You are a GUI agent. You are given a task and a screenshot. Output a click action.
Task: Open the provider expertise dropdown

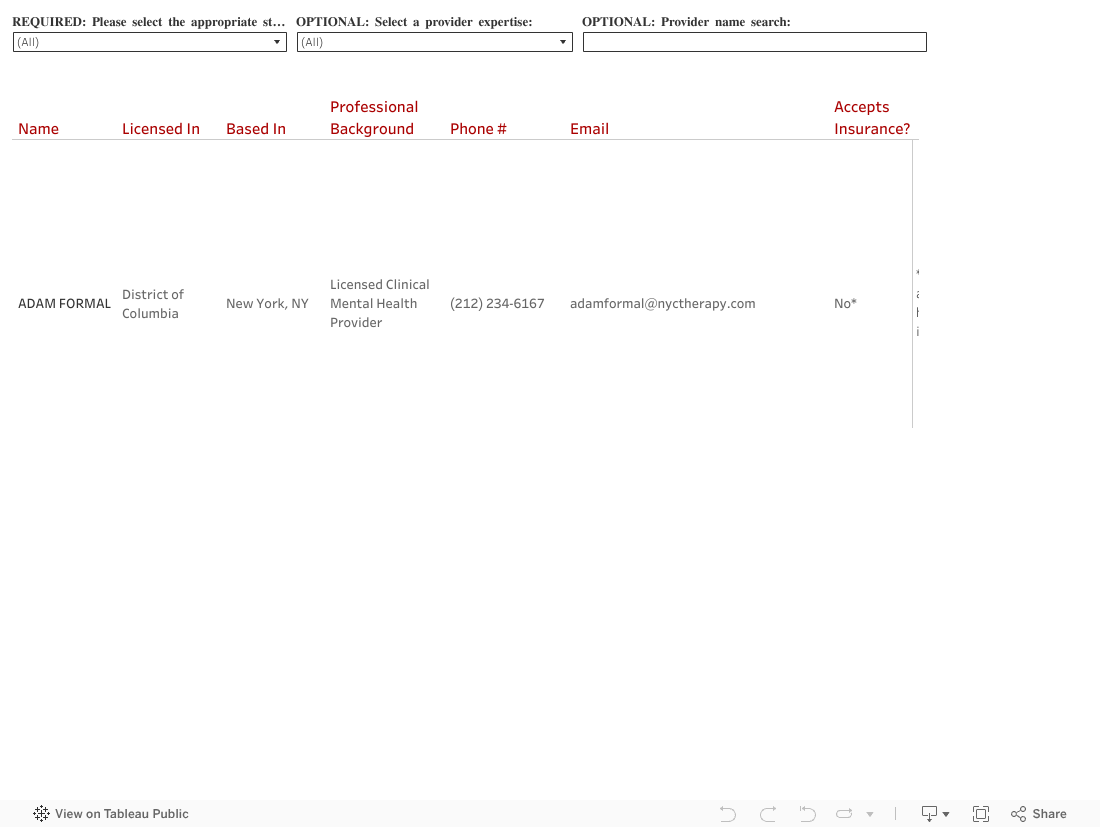click(x=434, y=42)
